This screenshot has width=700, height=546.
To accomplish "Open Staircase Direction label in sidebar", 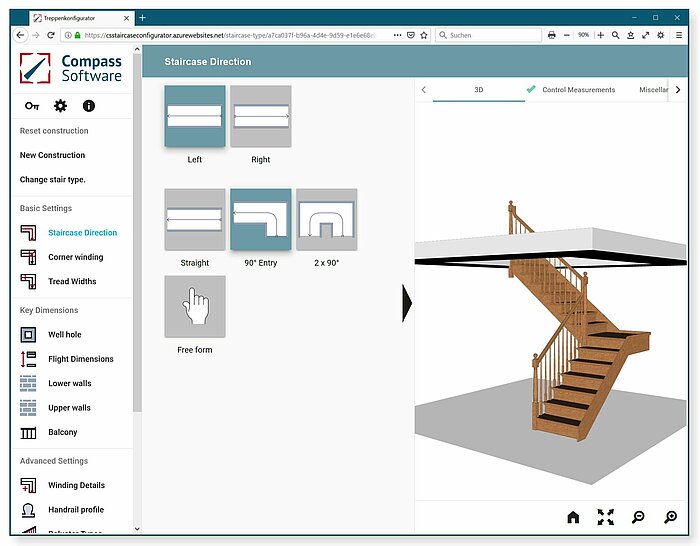I will [83, 233].
